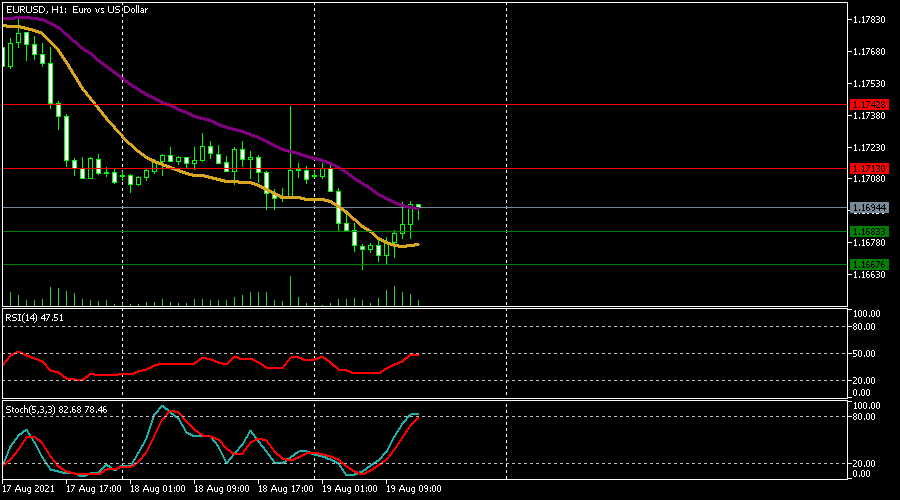Screen dimensions: 900x500
Task: Click the time axis label '18 Aug 17:00'
Action: point(286,489)
